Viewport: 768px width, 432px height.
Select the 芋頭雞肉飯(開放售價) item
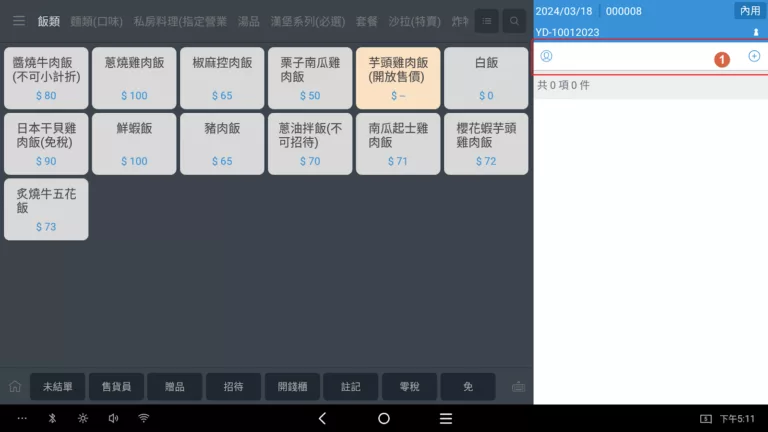pyautogui.click(x=397, y=78)
